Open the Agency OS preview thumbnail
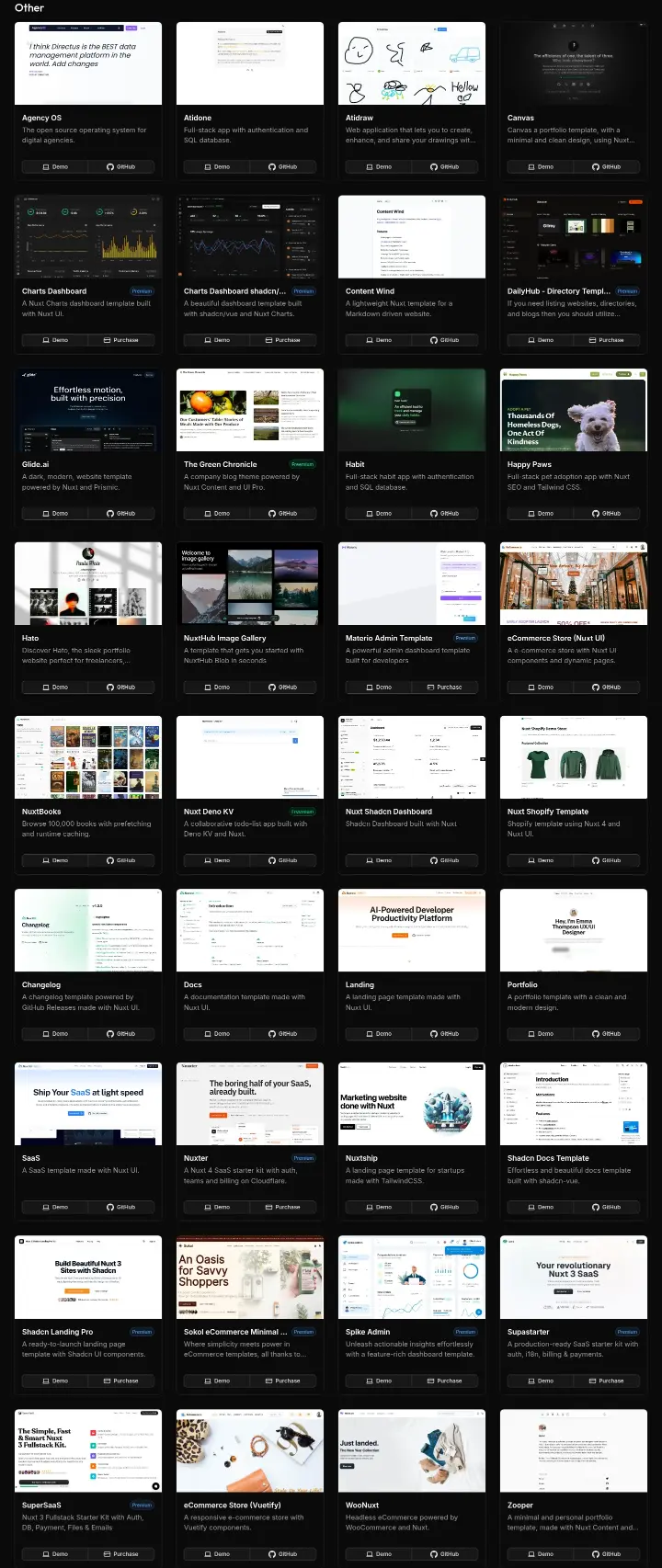662x1568 pixels. (x=88, y=63)
